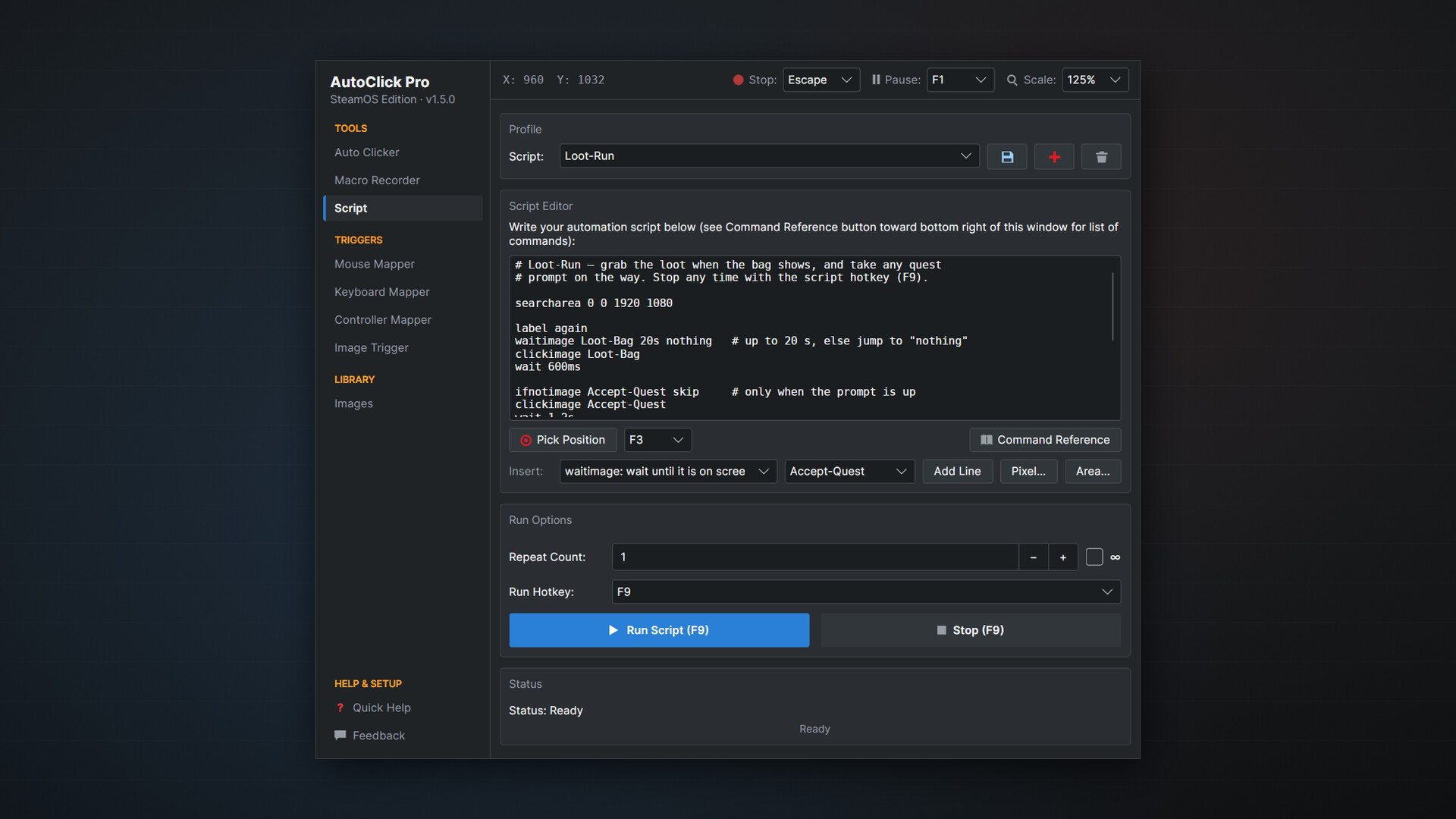Click inside the script editor text area
1456x819 pixels.
(x=814, y=337)
